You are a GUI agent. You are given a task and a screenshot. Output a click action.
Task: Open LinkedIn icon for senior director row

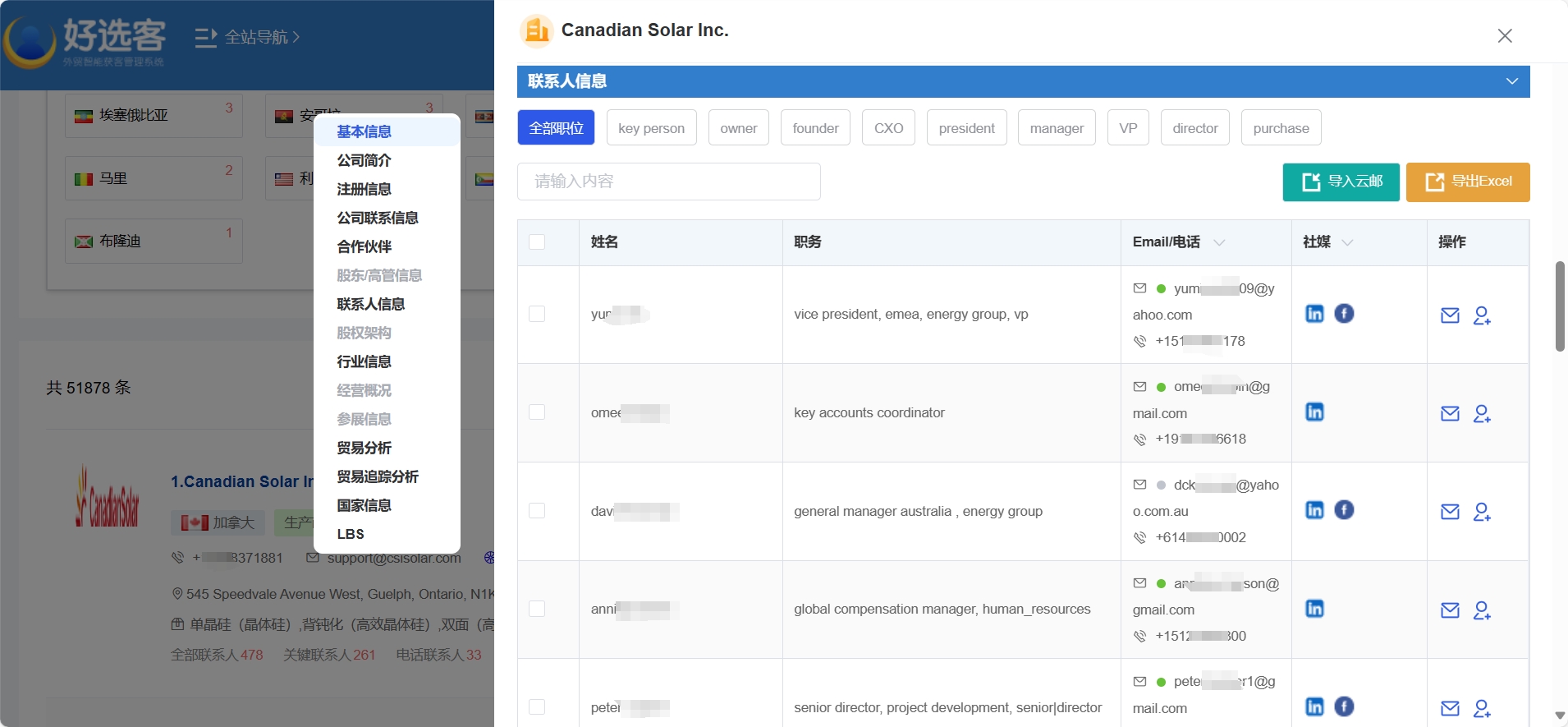click(x=1314, y=706)
